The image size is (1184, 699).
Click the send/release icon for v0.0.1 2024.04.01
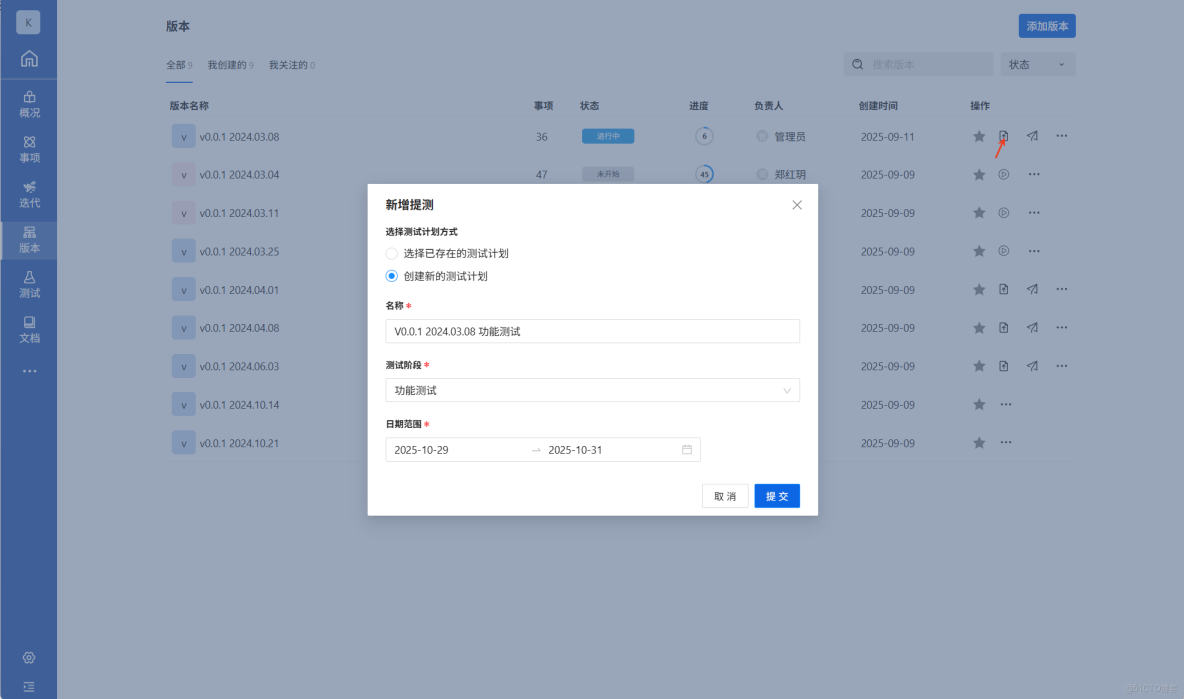pyautogui.click(x=1032, y=289)
